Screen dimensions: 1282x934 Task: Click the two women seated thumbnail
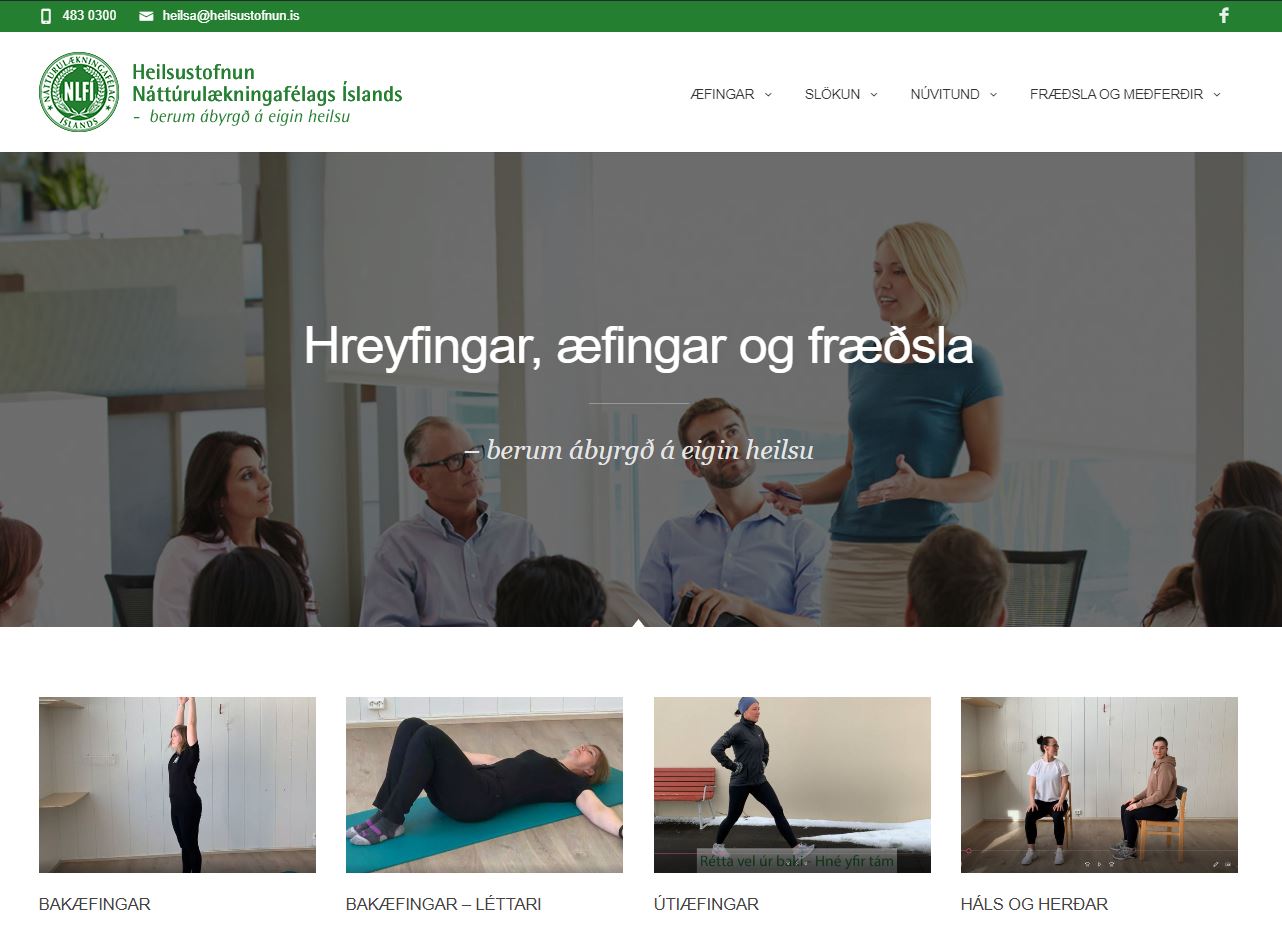pos(1099,785)
